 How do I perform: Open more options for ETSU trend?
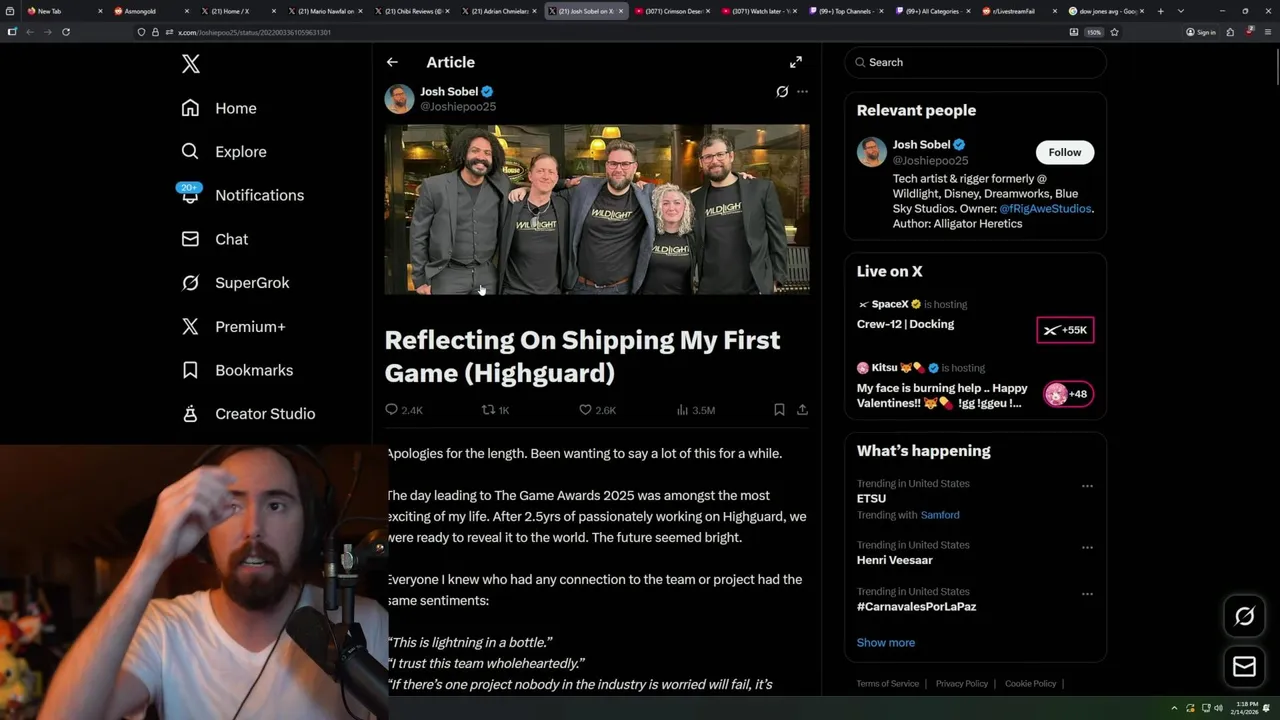point(1087,486)
